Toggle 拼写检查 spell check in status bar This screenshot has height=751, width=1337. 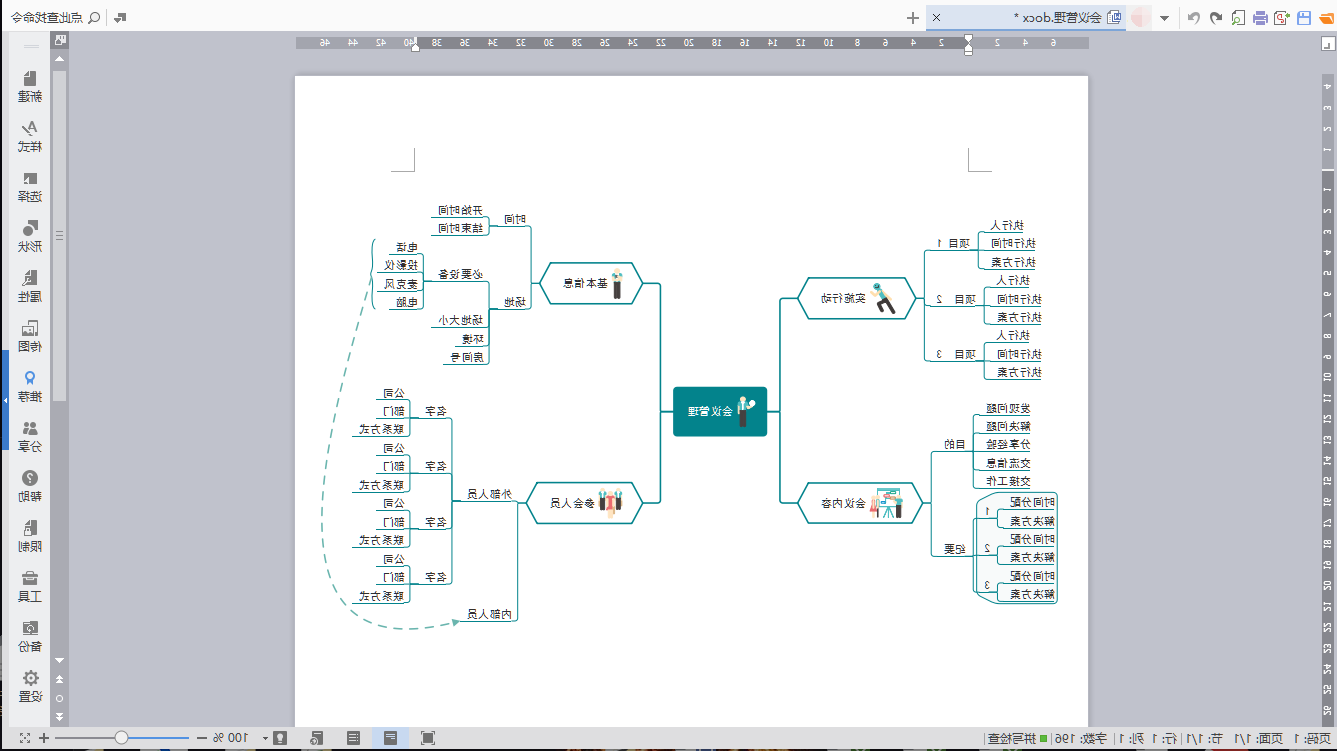click(x=1017, y=738)
